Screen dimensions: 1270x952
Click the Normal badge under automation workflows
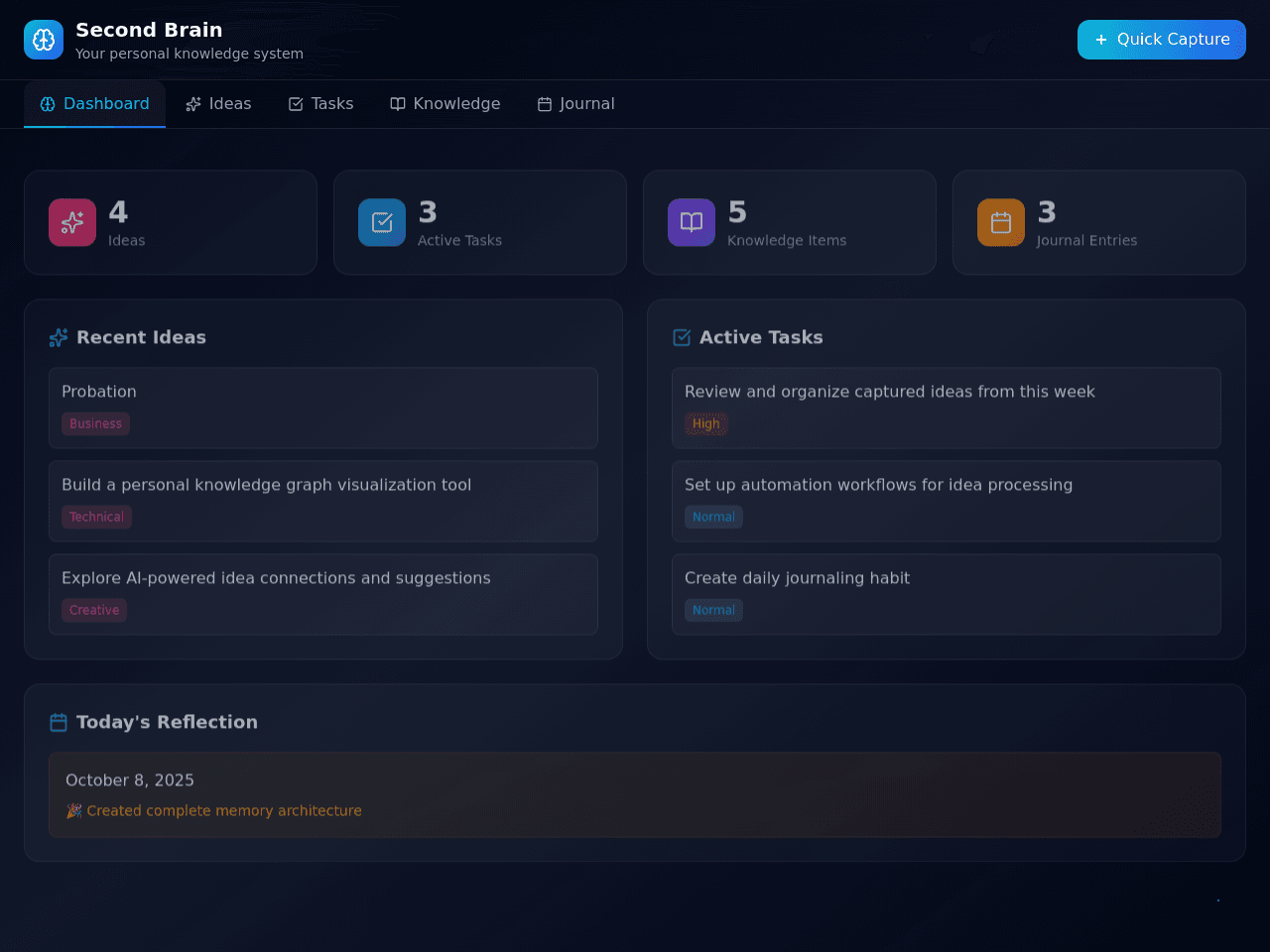click(713, 517)
